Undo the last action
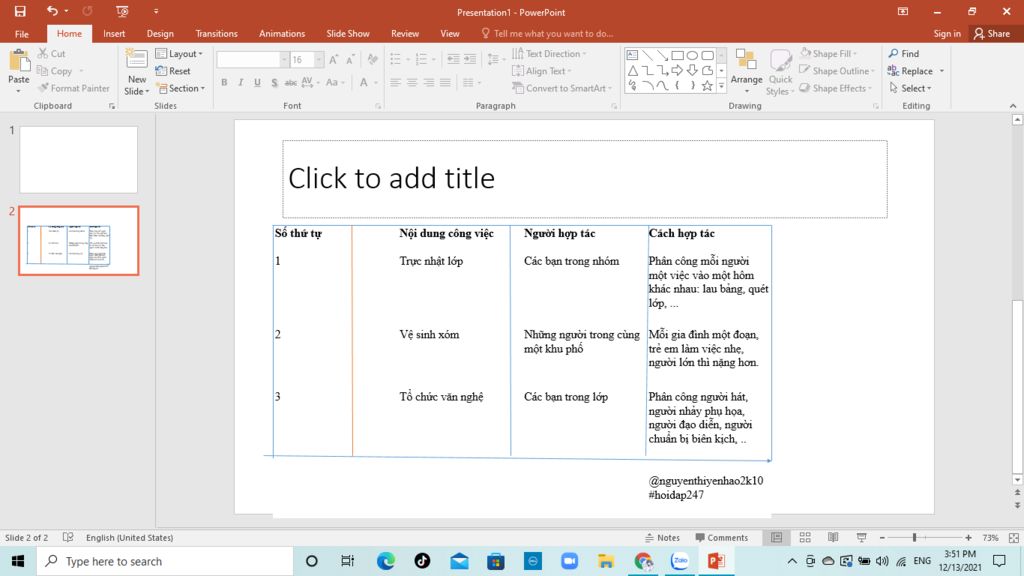The height and width of the screenshot is (576, 1024). (x=52, y=11)
